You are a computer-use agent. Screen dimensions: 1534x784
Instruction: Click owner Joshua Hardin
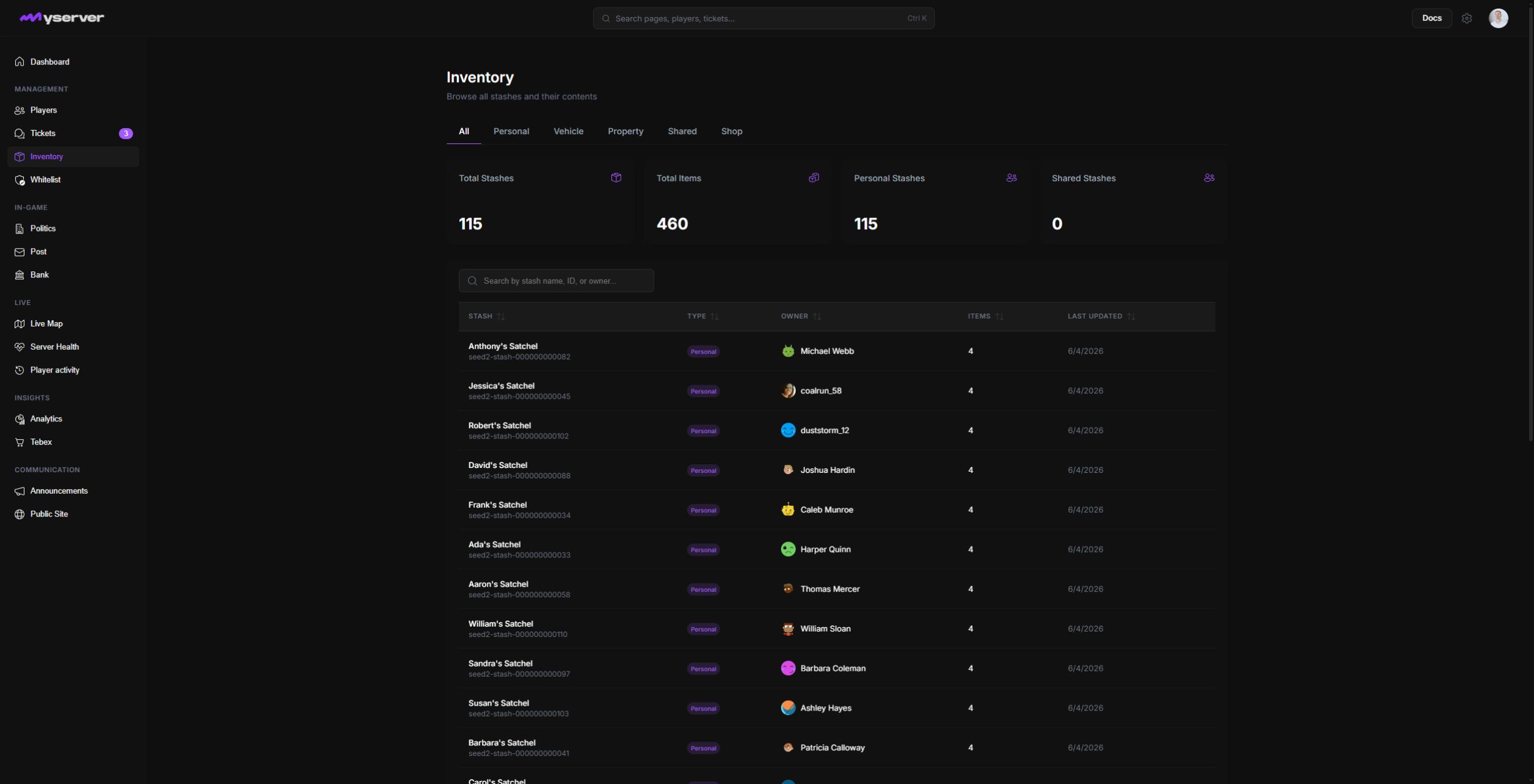click(x=827, y=470)
